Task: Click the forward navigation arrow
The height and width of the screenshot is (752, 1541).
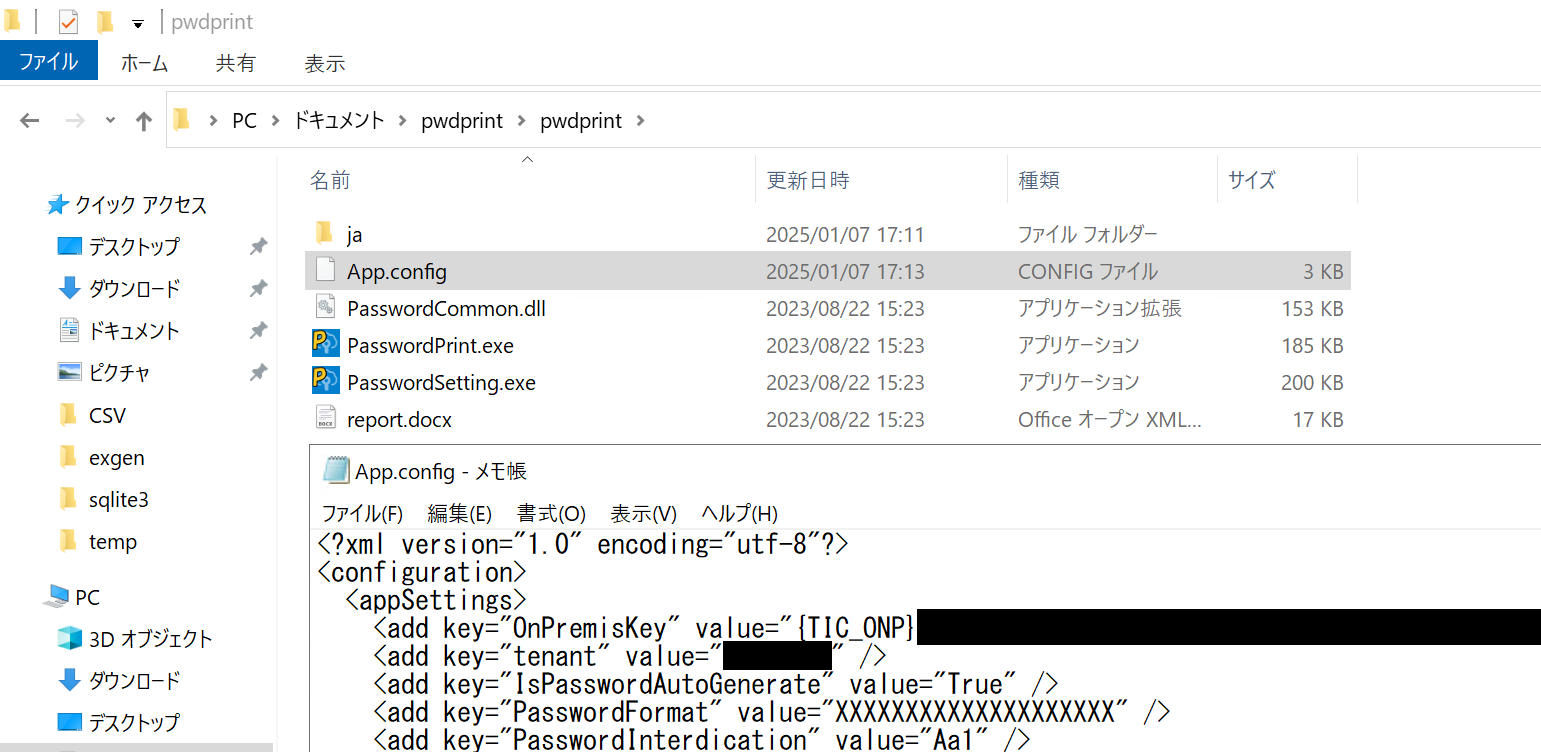Action: [74, 121]
